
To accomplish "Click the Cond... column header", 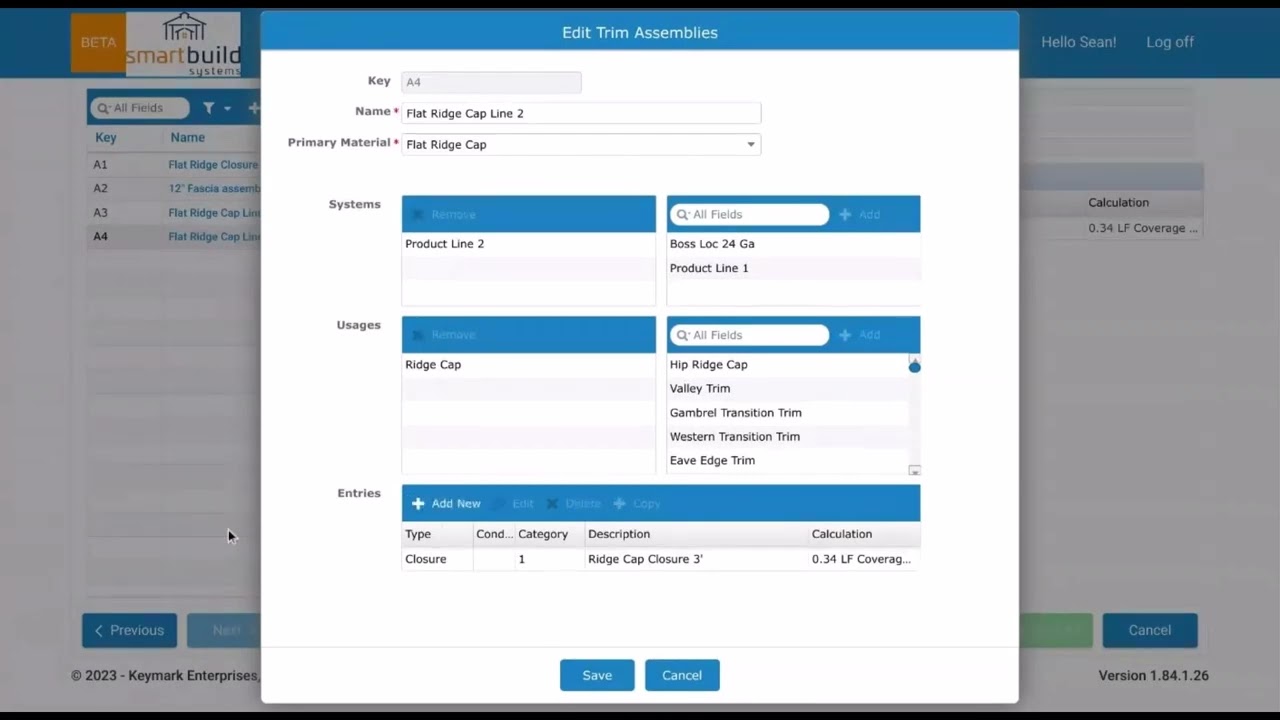I will tap(494, 534).
